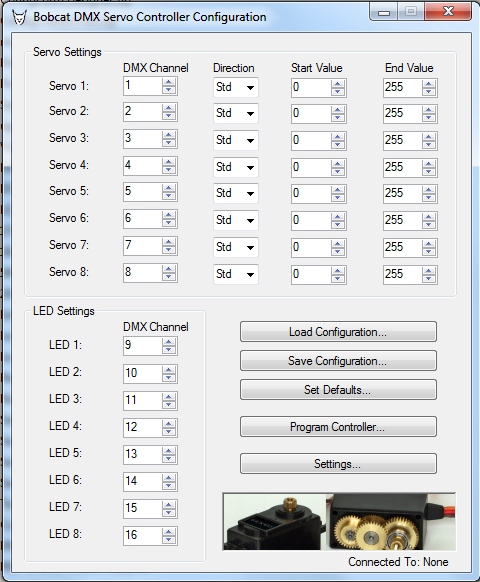Viewport: 480px width, 582px height.
Task: Click Program Controller button
Action: [x=338, y=427]
